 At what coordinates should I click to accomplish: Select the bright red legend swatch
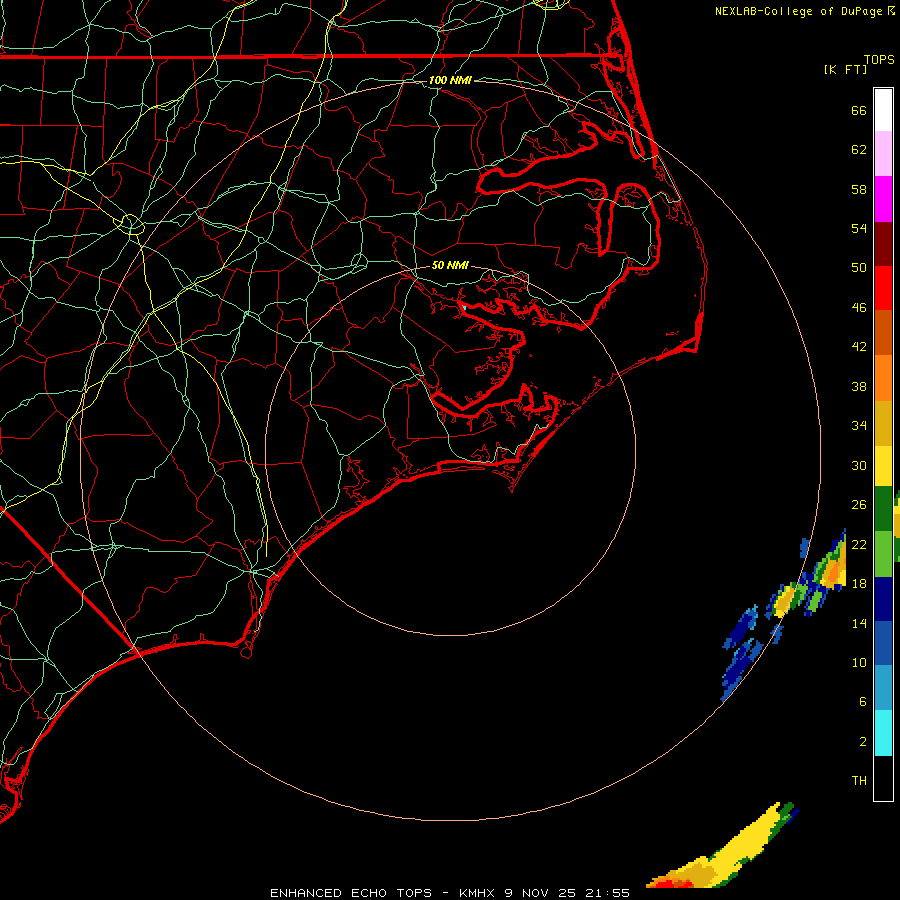(883, 288)
